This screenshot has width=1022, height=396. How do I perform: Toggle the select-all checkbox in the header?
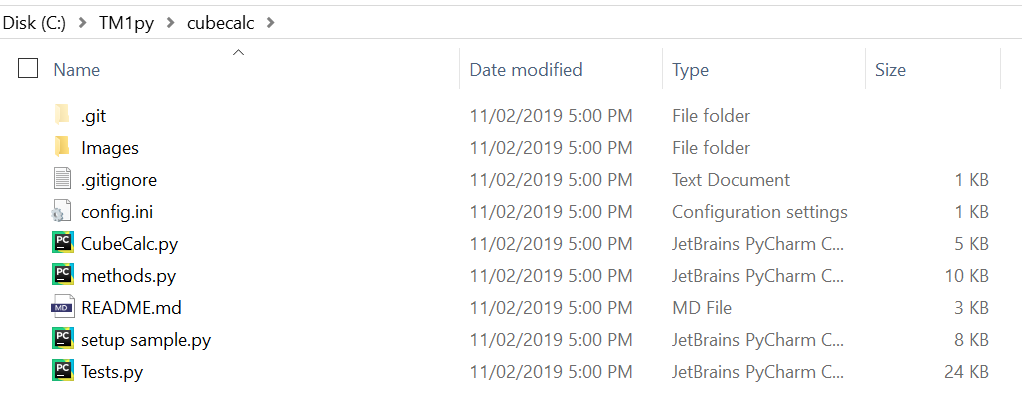pyautogui.click(x=28, y=68)
